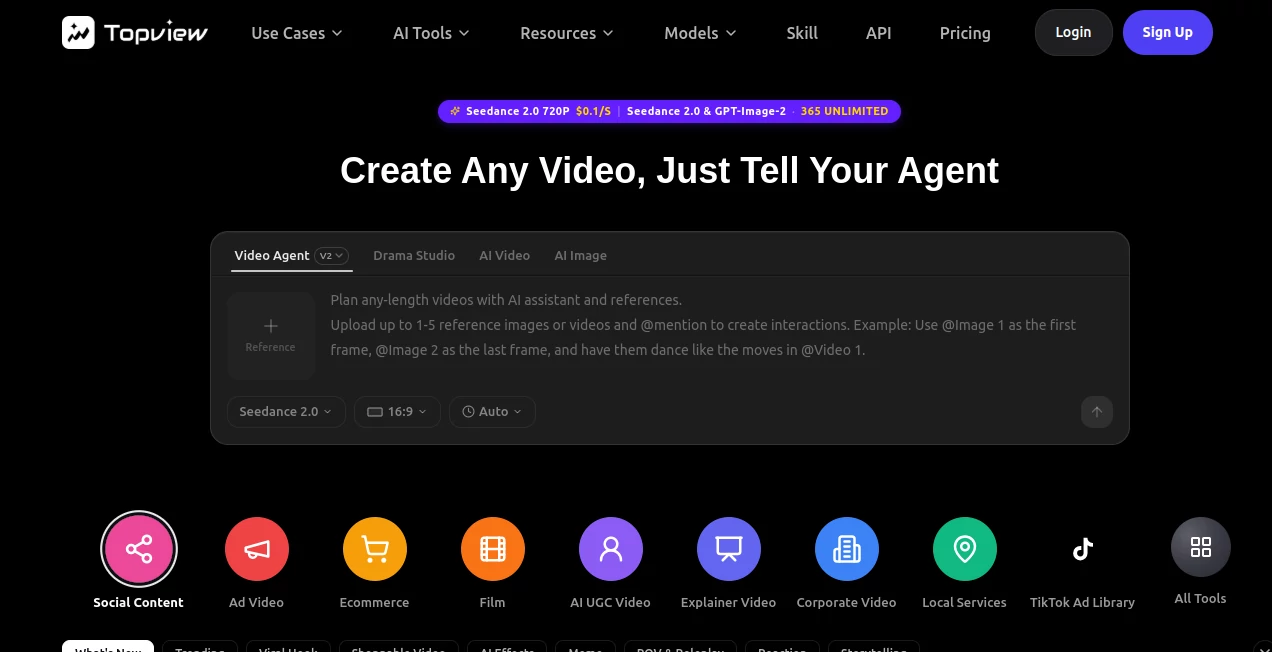Open the Pricing page

point(965,33)
